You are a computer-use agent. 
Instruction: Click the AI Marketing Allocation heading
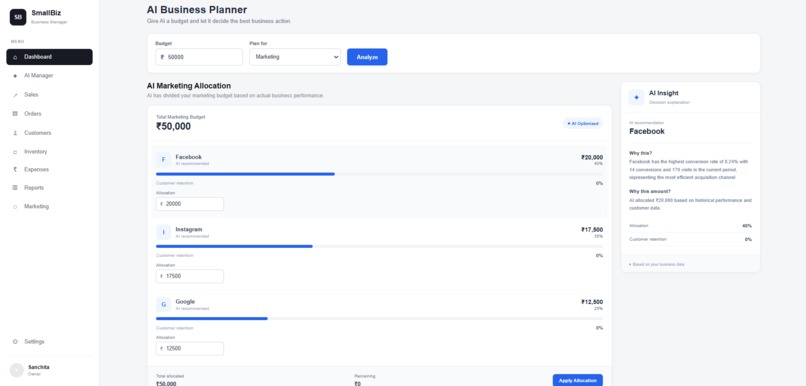(x=189, y=86)
